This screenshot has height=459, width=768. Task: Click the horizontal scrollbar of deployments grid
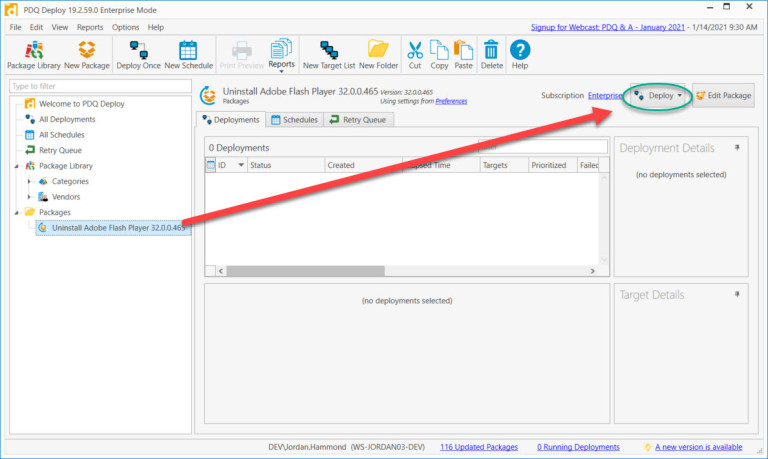click(x=306, y=271)
